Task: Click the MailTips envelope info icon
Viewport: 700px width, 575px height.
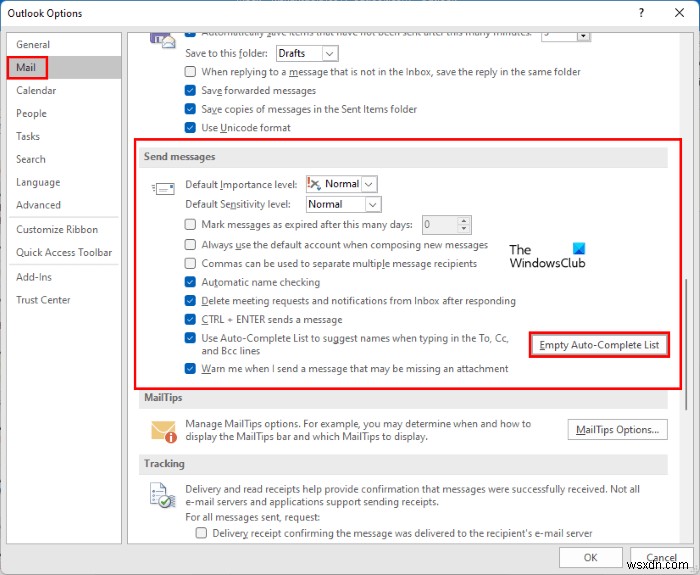Action: pos(163,431)
